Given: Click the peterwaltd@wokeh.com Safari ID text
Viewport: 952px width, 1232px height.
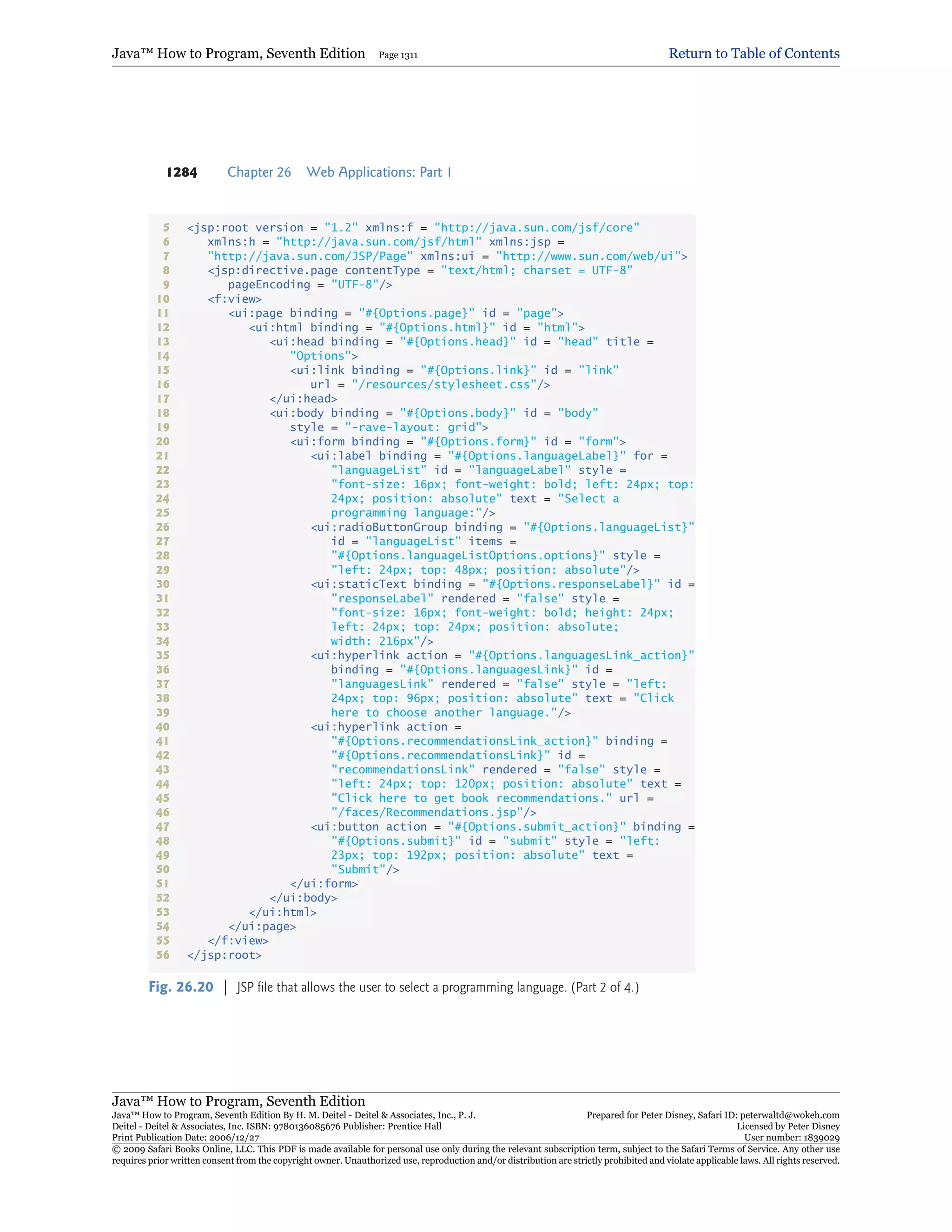Looking at the screenshot, I should coord(789,1115).
